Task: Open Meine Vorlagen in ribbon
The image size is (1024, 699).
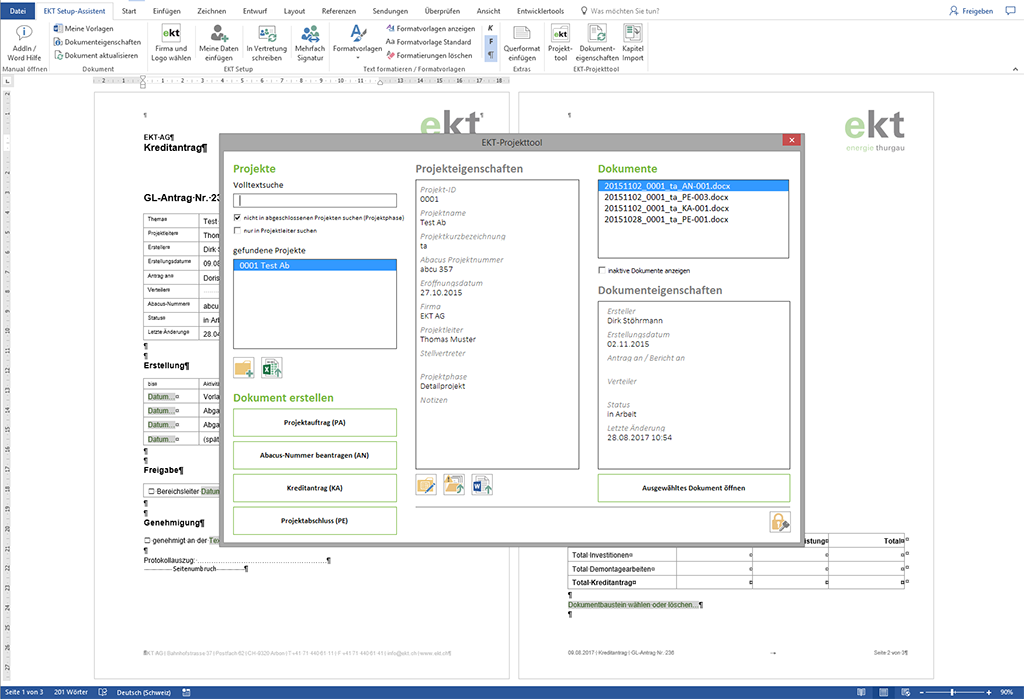Action: tap(84, 29)
